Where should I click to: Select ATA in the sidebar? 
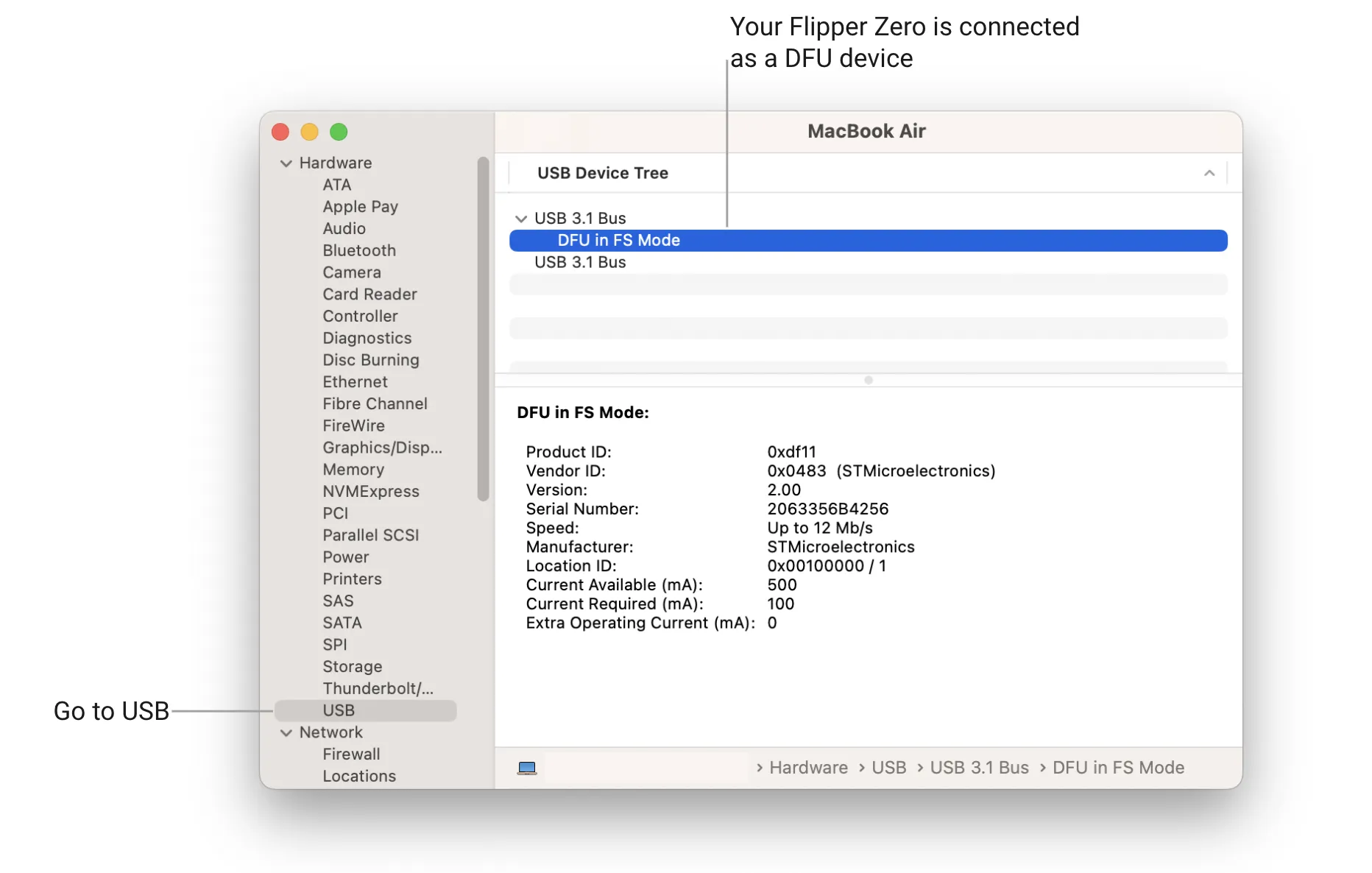337,185
